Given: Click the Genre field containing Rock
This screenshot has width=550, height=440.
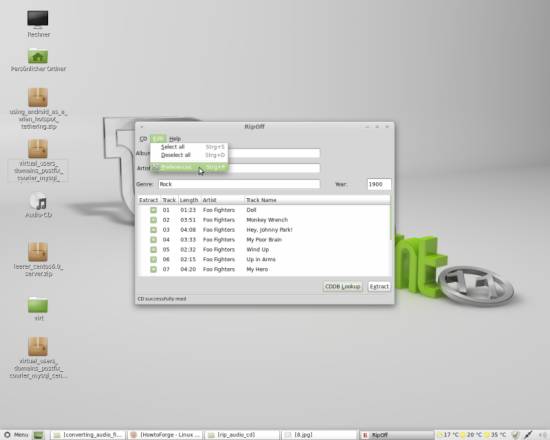Looking at the screenshot, I should (x=239, y=184).
